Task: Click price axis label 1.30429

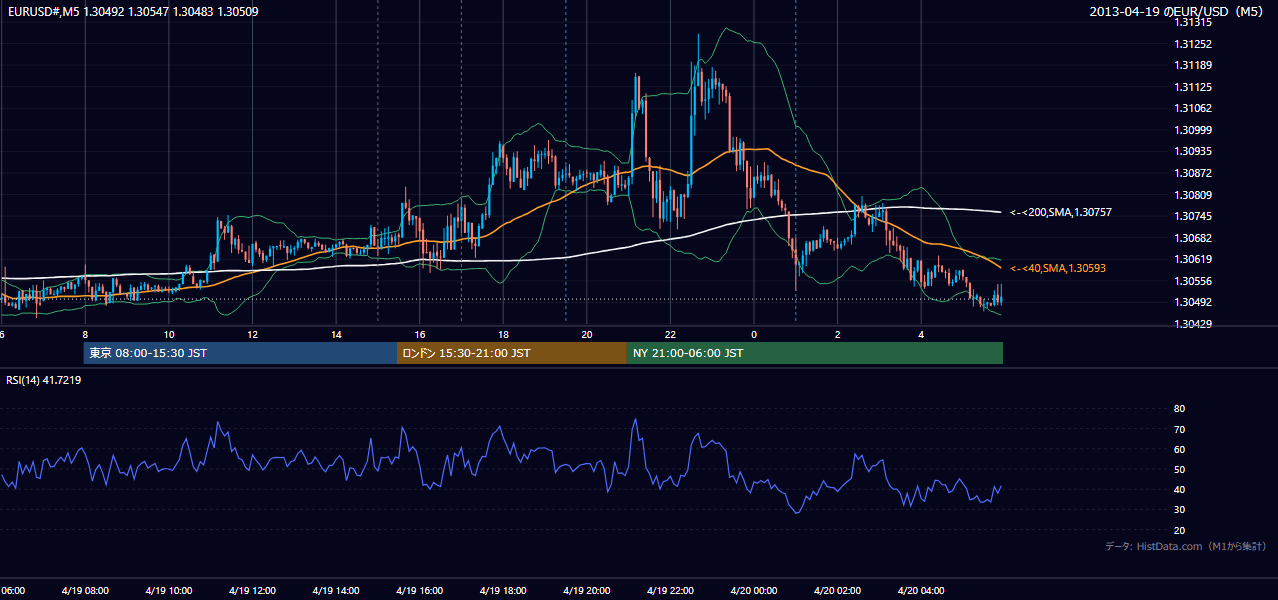Action: (x=1193, y=324)
